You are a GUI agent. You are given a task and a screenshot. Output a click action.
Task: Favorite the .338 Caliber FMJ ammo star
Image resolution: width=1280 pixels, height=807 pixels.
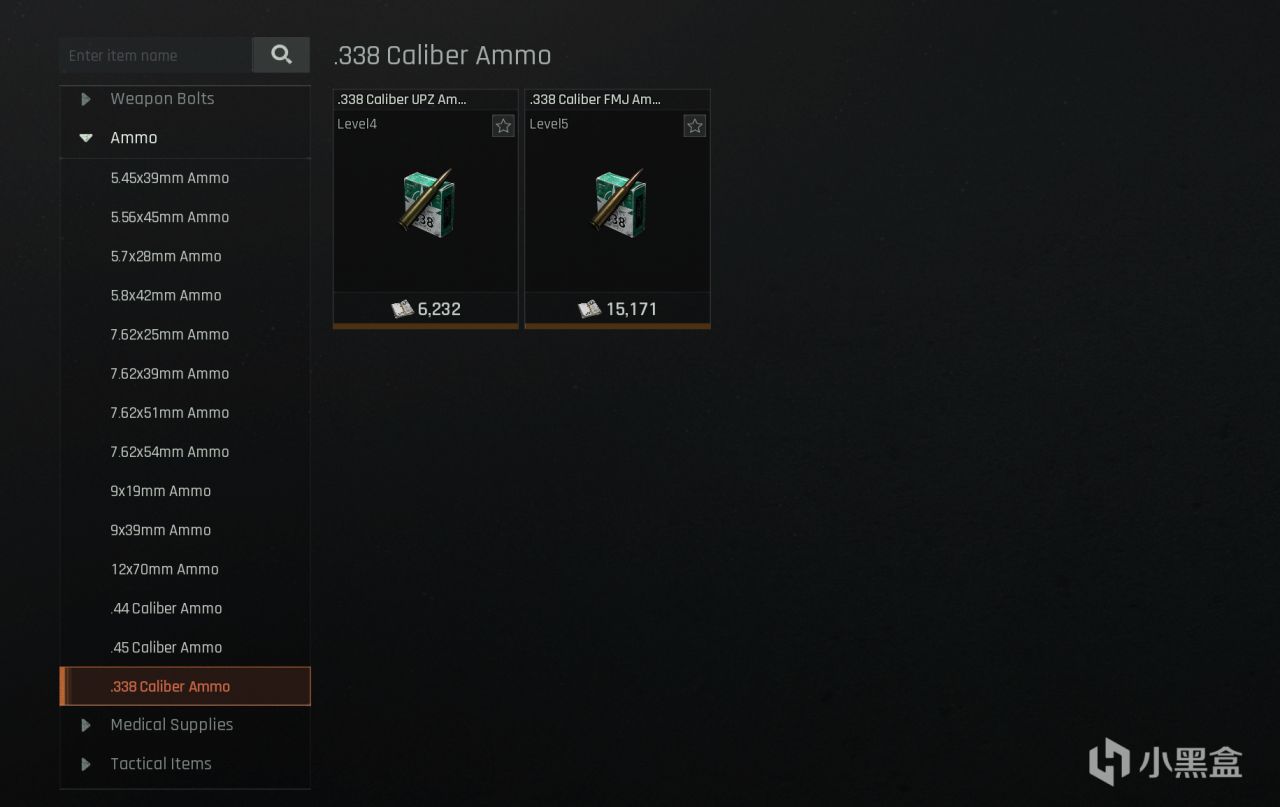pyautogui.click(x=695, y=125)
